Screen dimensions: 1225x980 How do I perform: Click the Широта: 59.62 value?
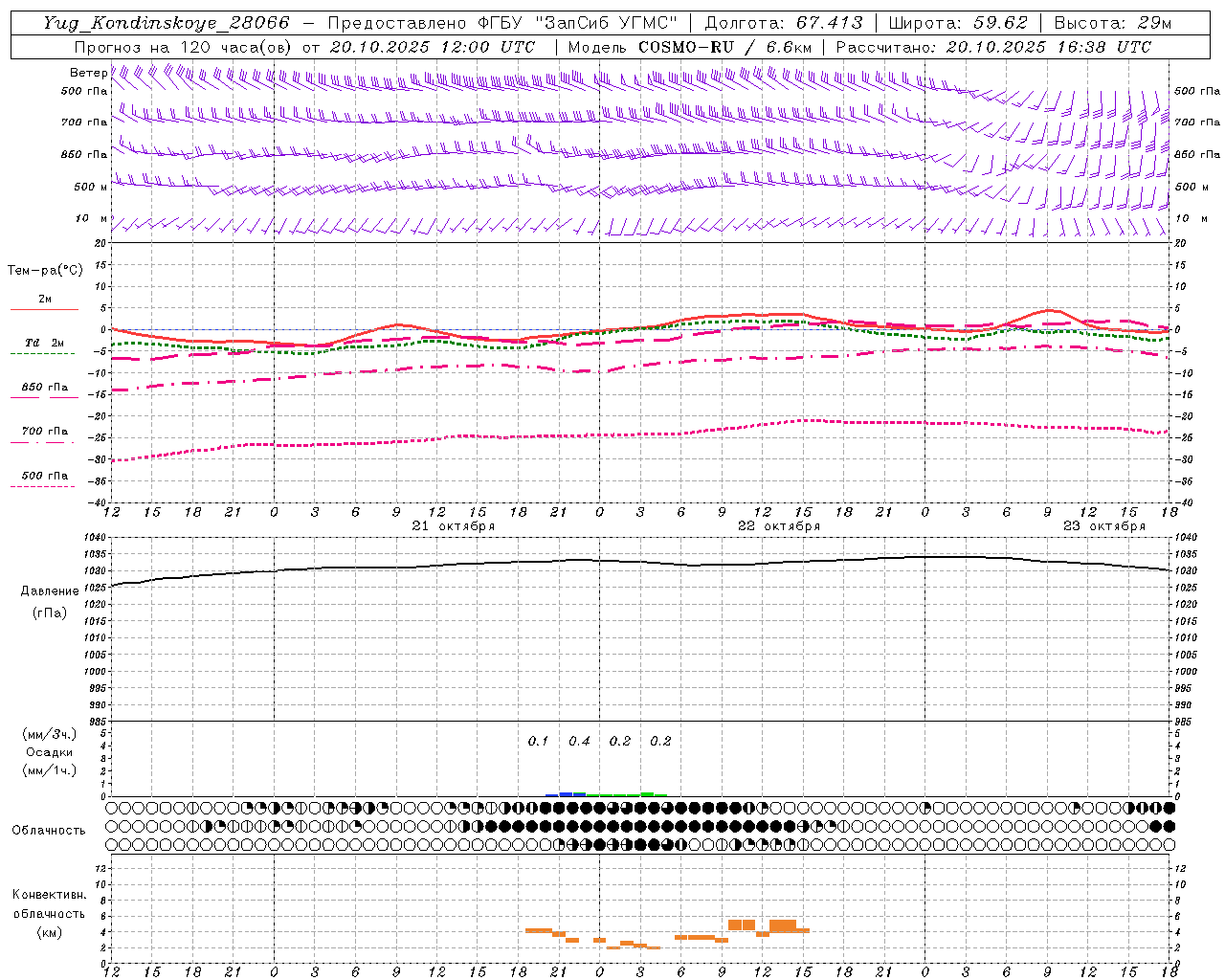click(958, 23)
